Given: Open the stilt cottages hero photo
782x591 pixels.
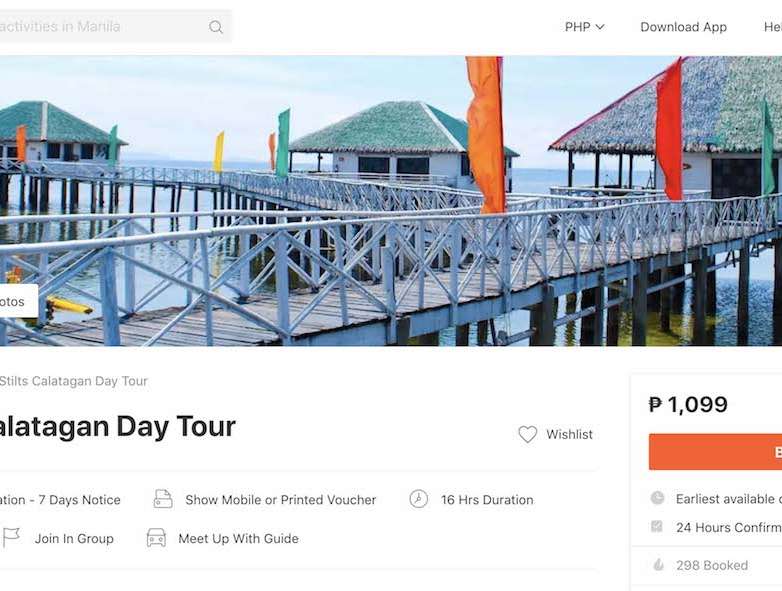Looking at the screenshot, I should pos(400,200).
